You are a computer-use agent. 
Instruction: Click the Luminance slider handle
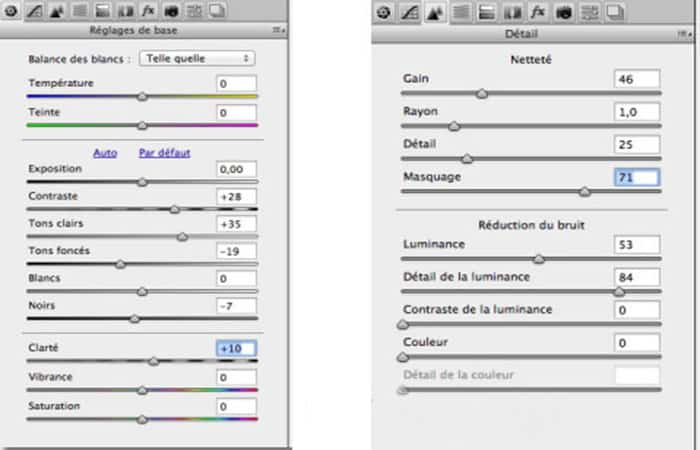539,259
